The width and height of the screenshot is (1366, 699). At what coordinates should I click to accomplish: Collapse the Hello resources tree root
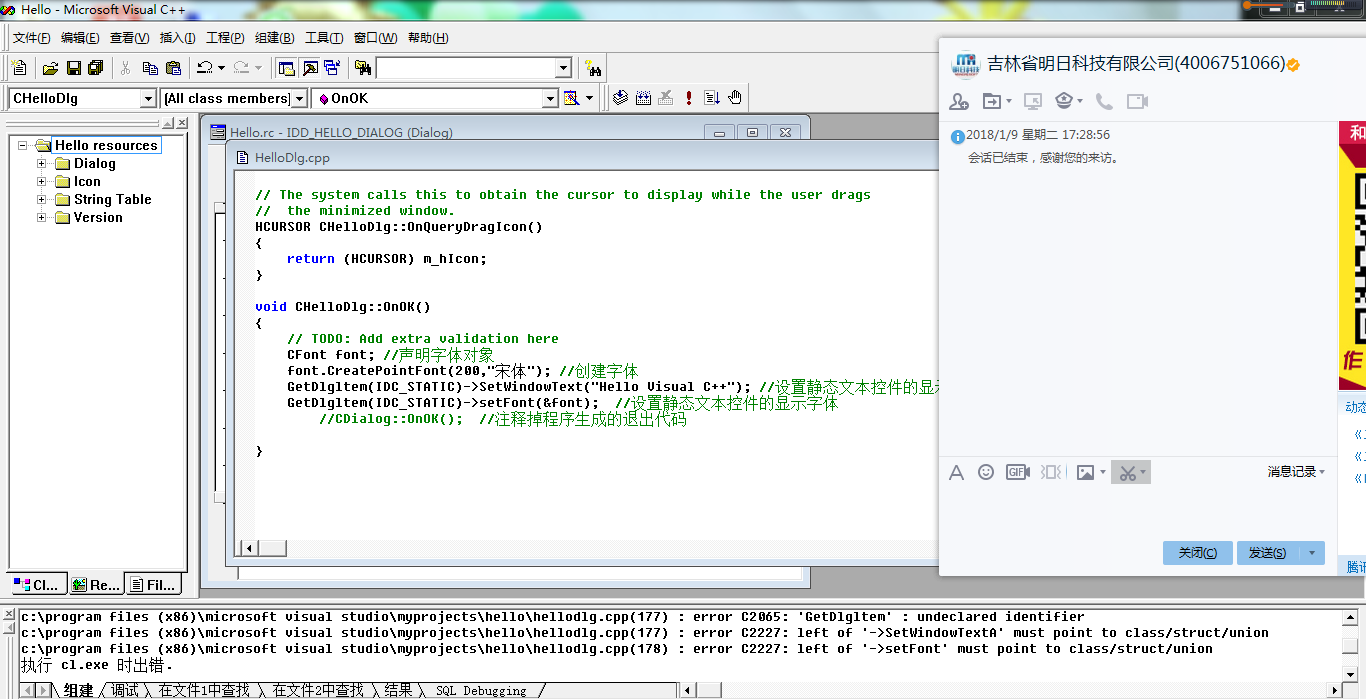tap(22, 145)
